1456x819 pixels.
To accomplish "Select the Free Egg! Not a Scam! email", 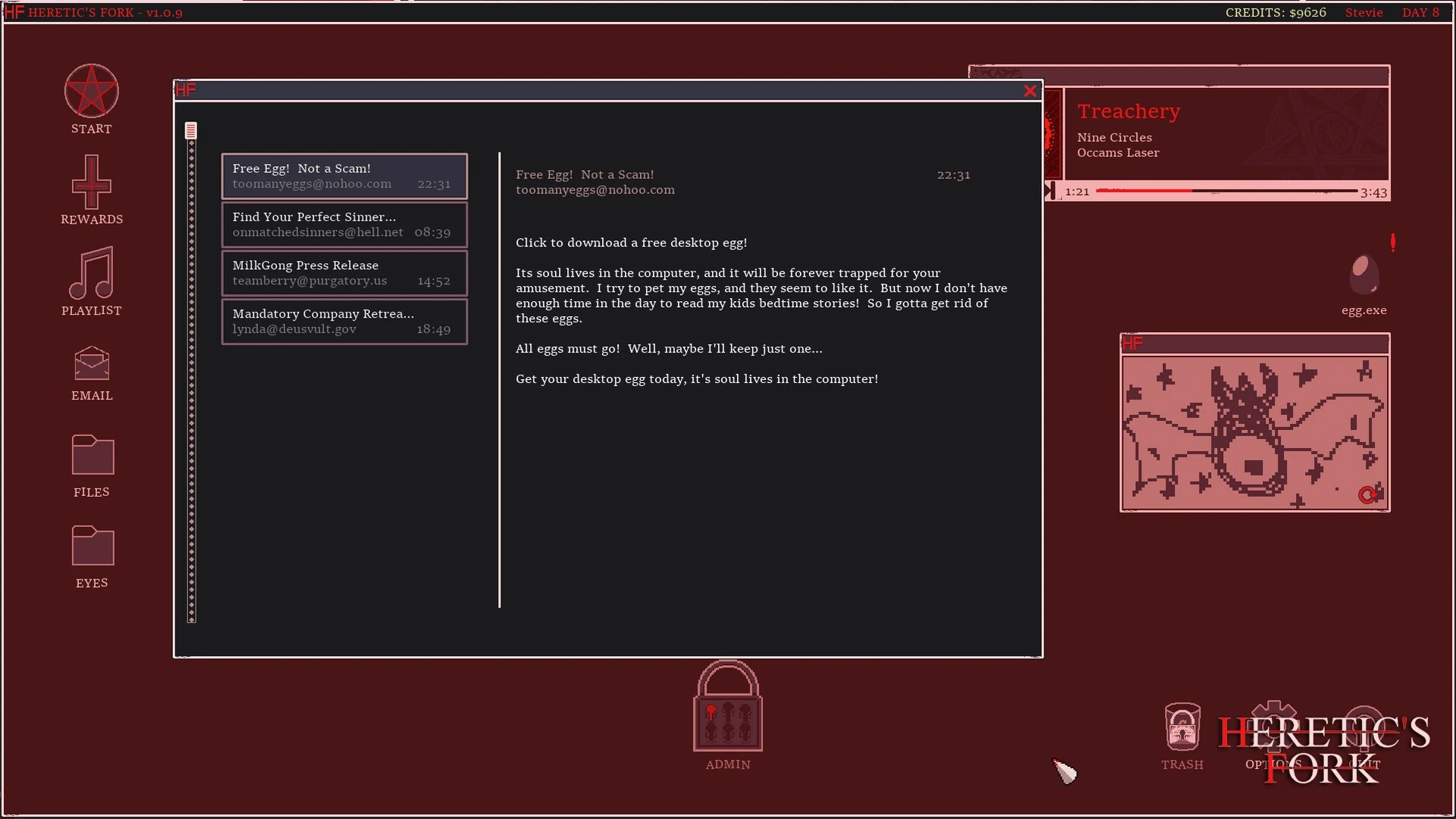I will pyautogui.click(x=344, y=176).
